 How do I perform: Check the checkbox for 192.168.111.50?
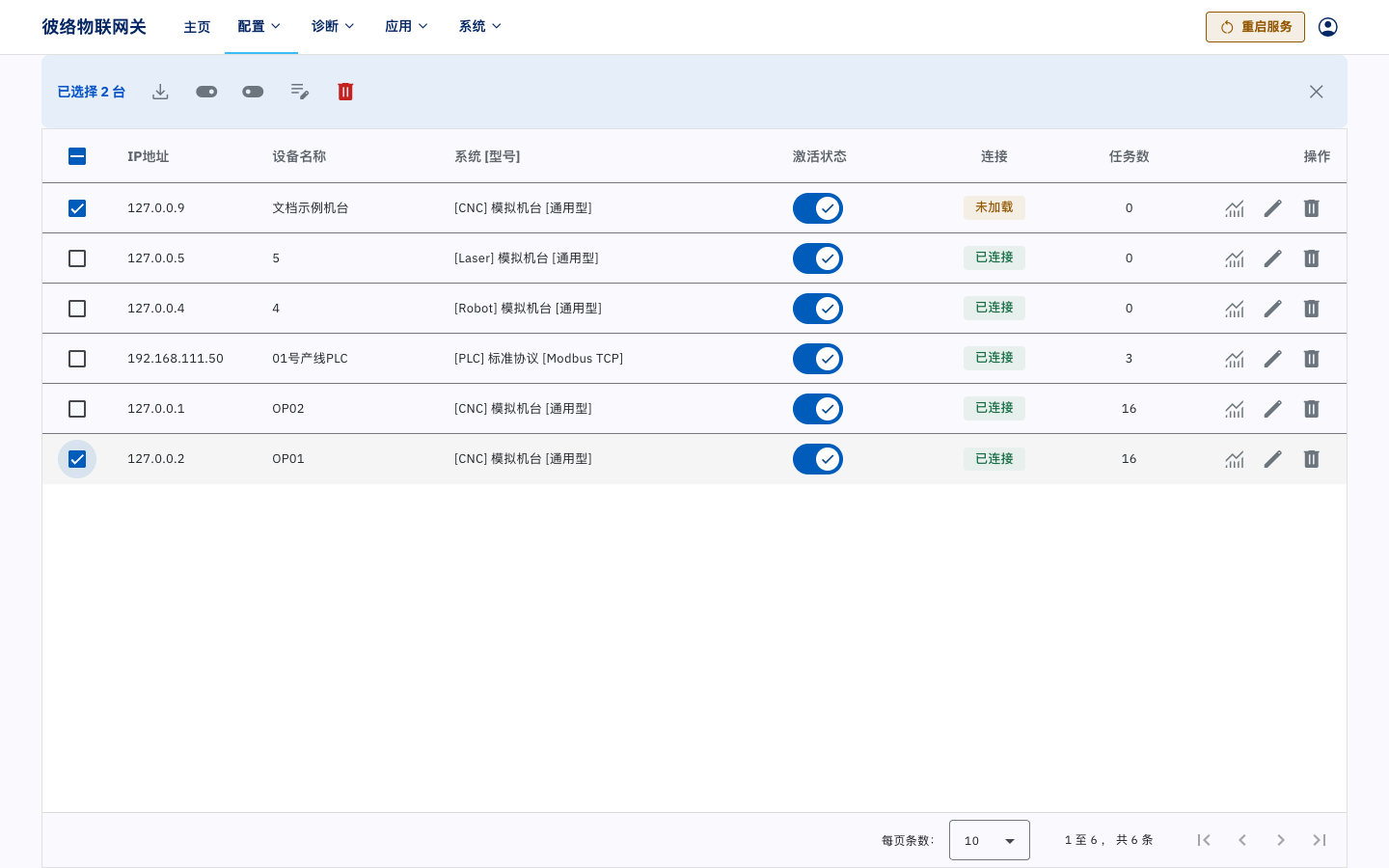coord(77,359)
